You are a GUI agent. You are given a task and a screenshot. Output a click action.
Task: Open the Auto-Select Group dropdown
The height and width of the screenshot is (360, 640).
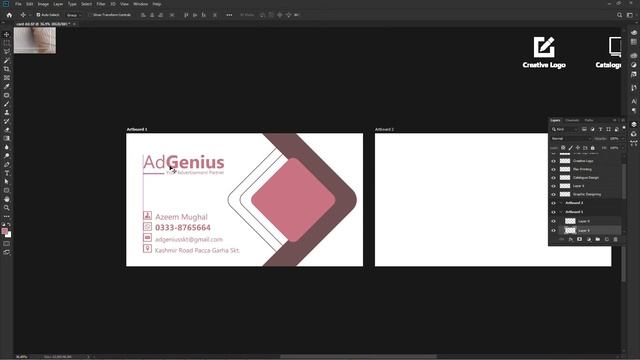(x=73, y=15)
